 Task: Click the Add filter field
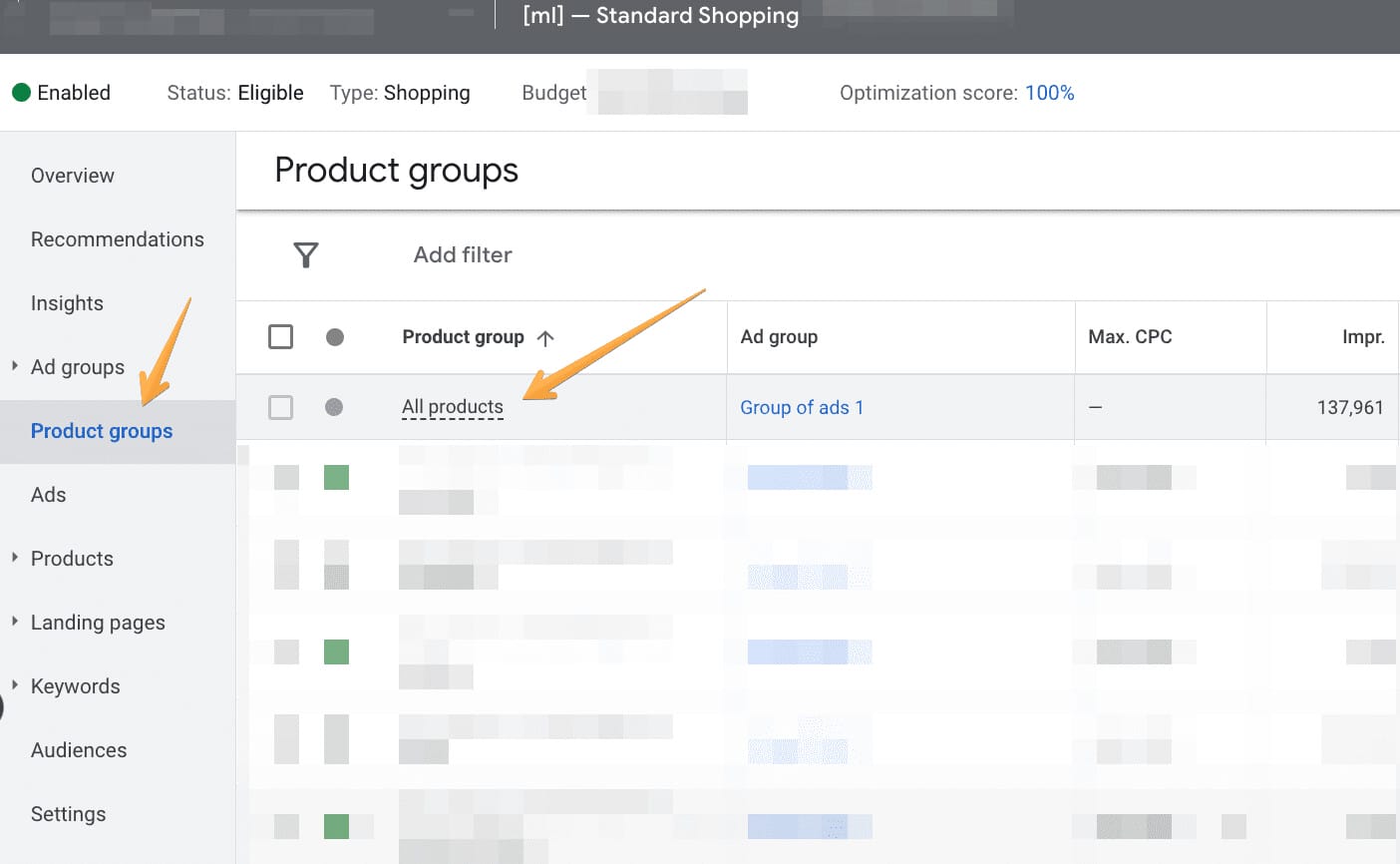pyautogui.click(x=463, y=255)
